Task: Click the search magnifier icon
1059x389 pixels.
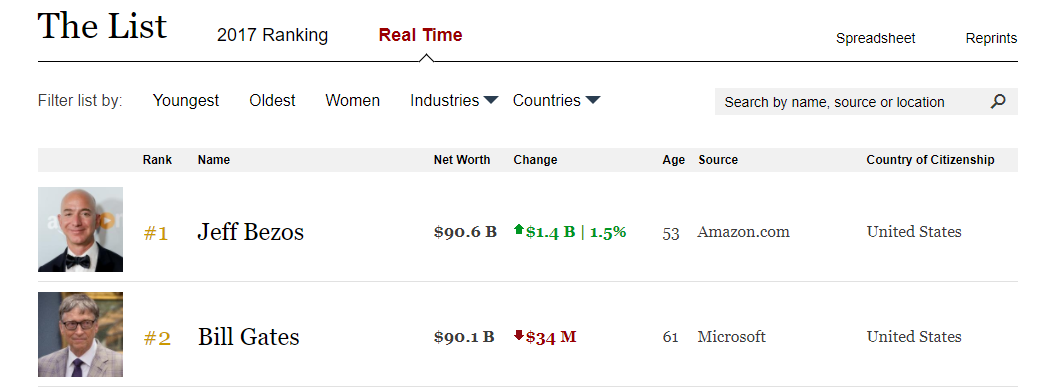Action: click(x=998, y=102)
